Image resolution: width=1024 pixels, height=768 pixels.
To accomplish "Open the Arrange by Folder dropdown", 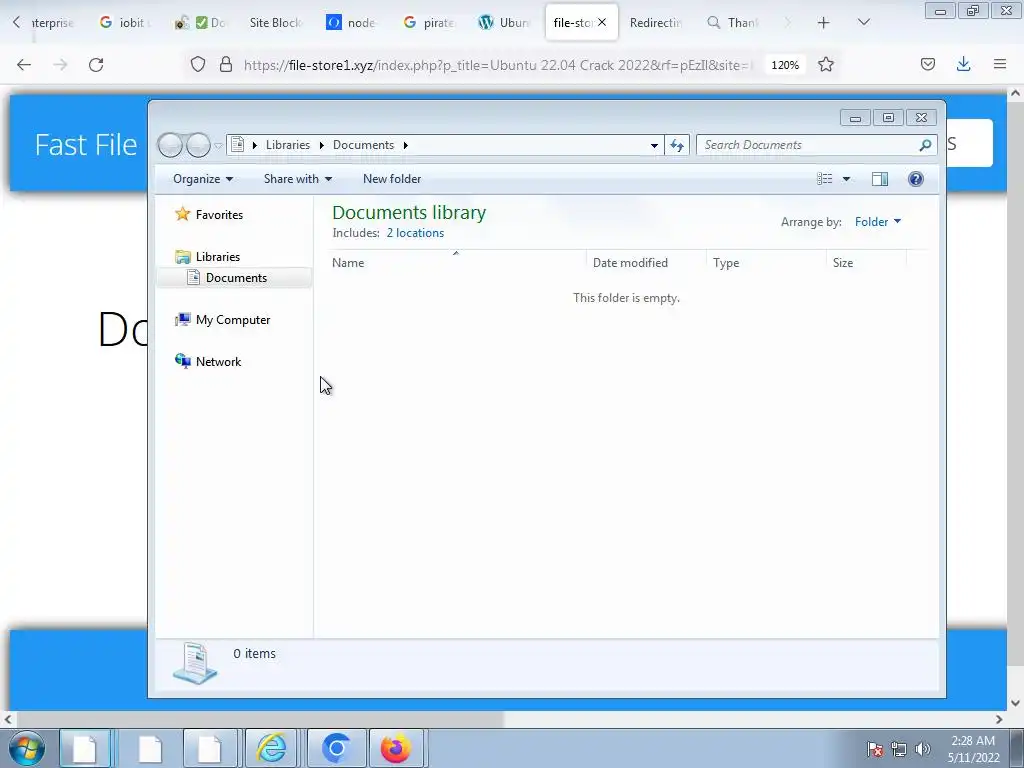I will (x=878, y=222).
